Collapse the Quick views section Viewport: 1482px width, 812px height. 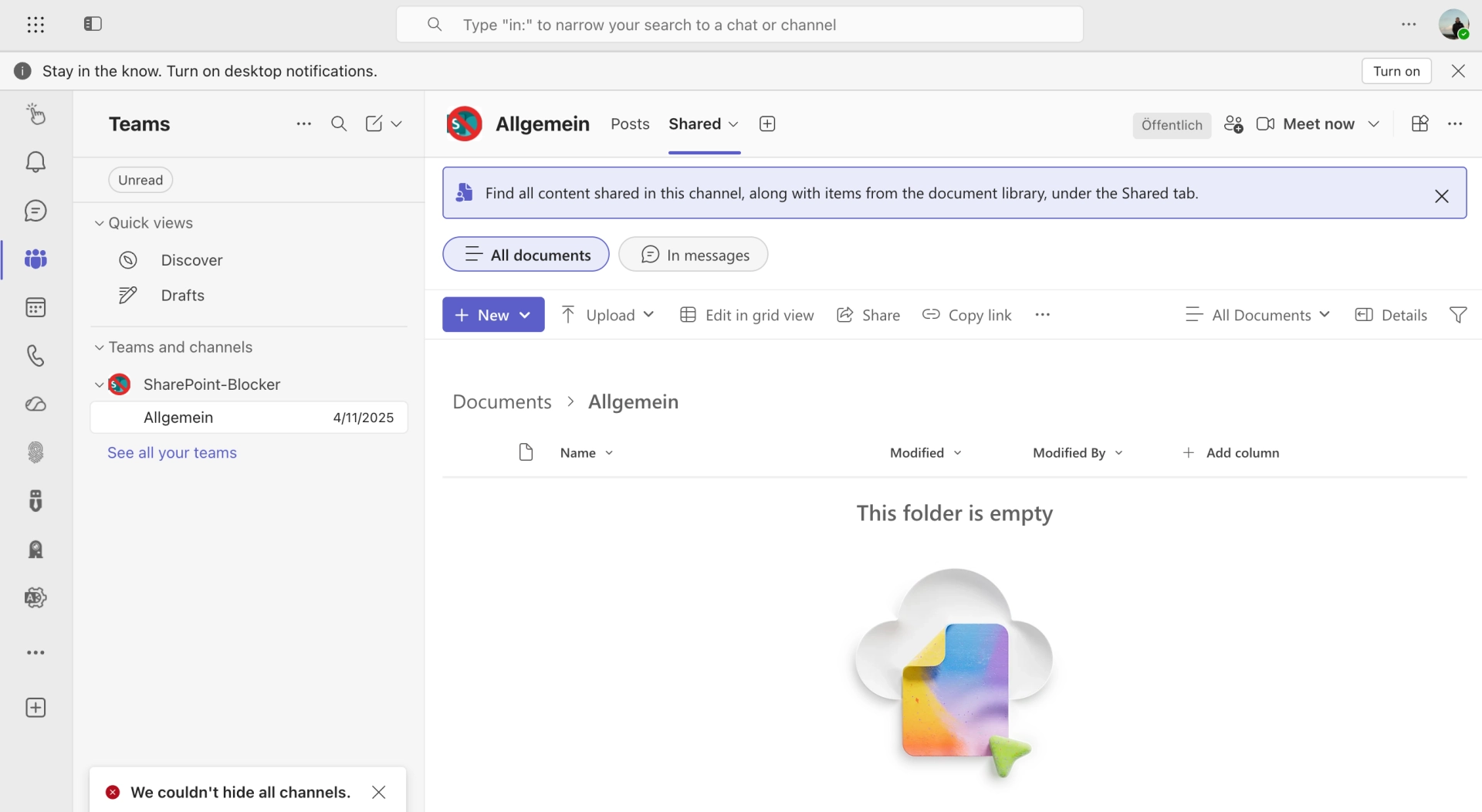(99, 223)
